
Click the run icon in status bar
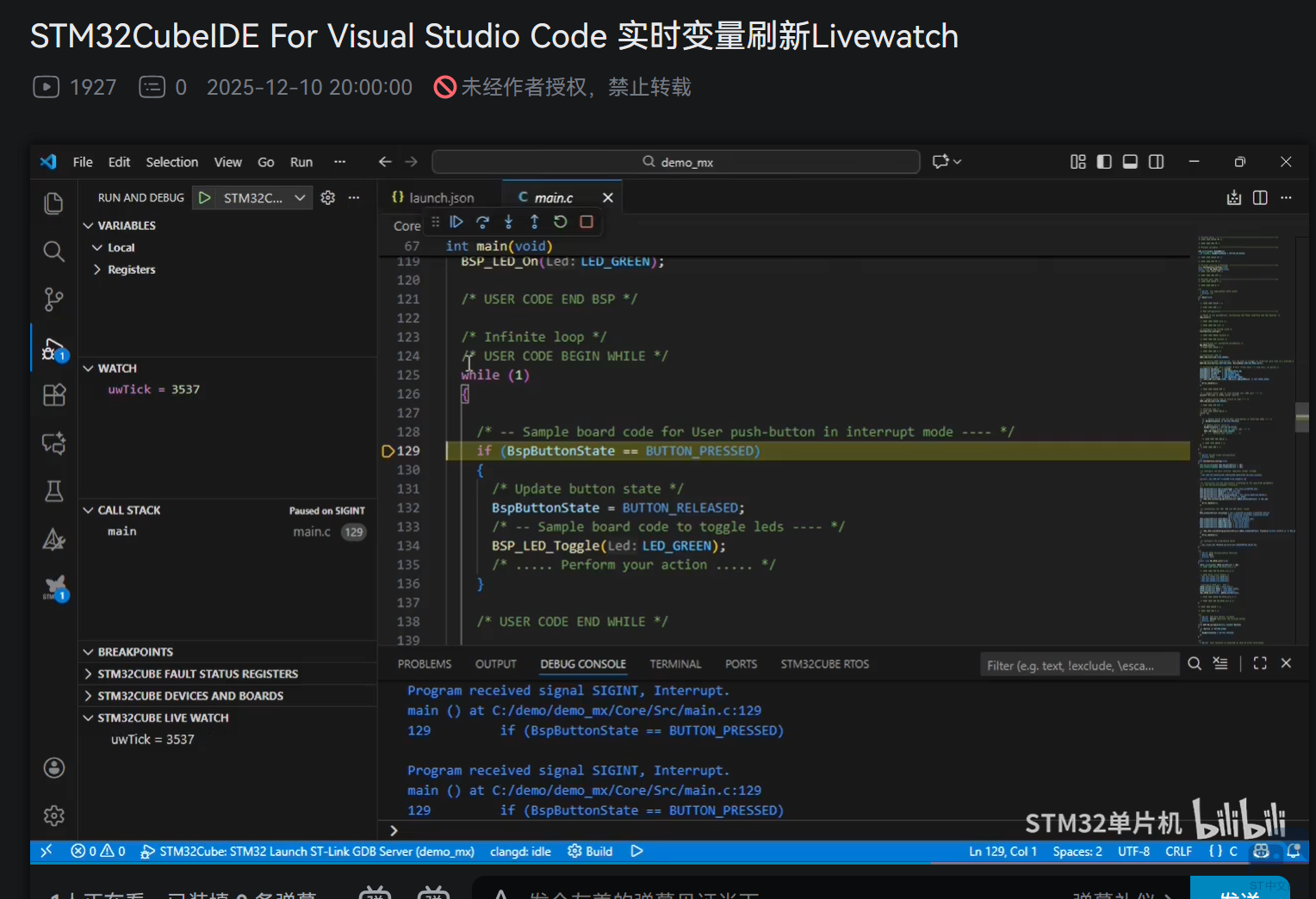click(636, 852)
